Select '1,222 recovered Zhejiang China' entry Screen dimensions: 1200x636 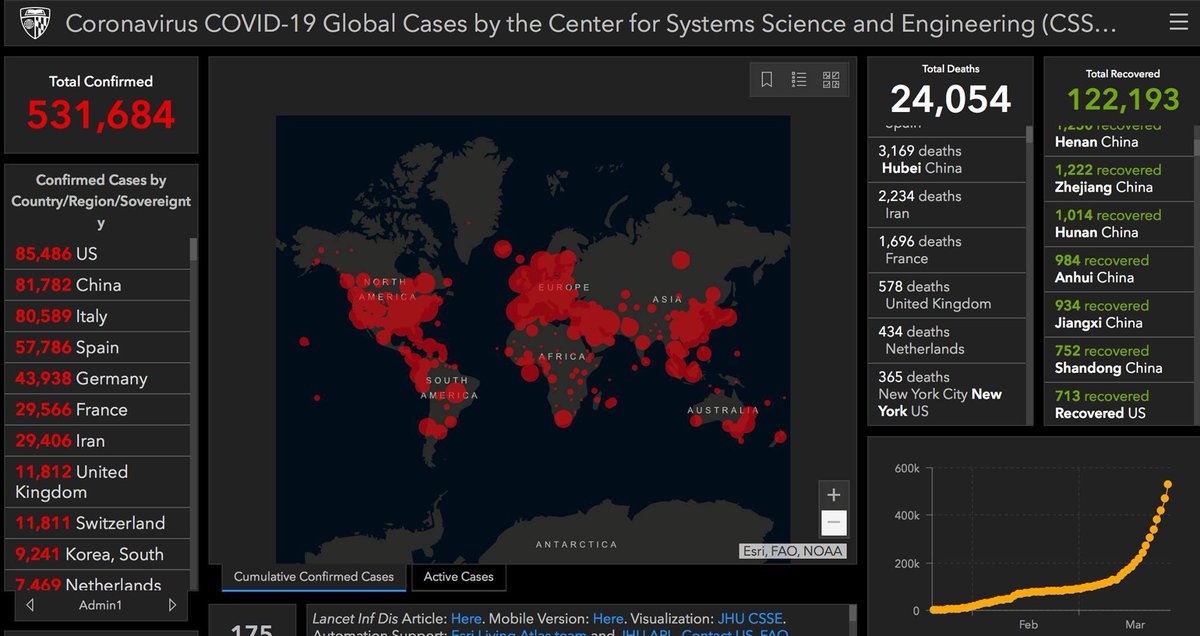[1120, 178]
